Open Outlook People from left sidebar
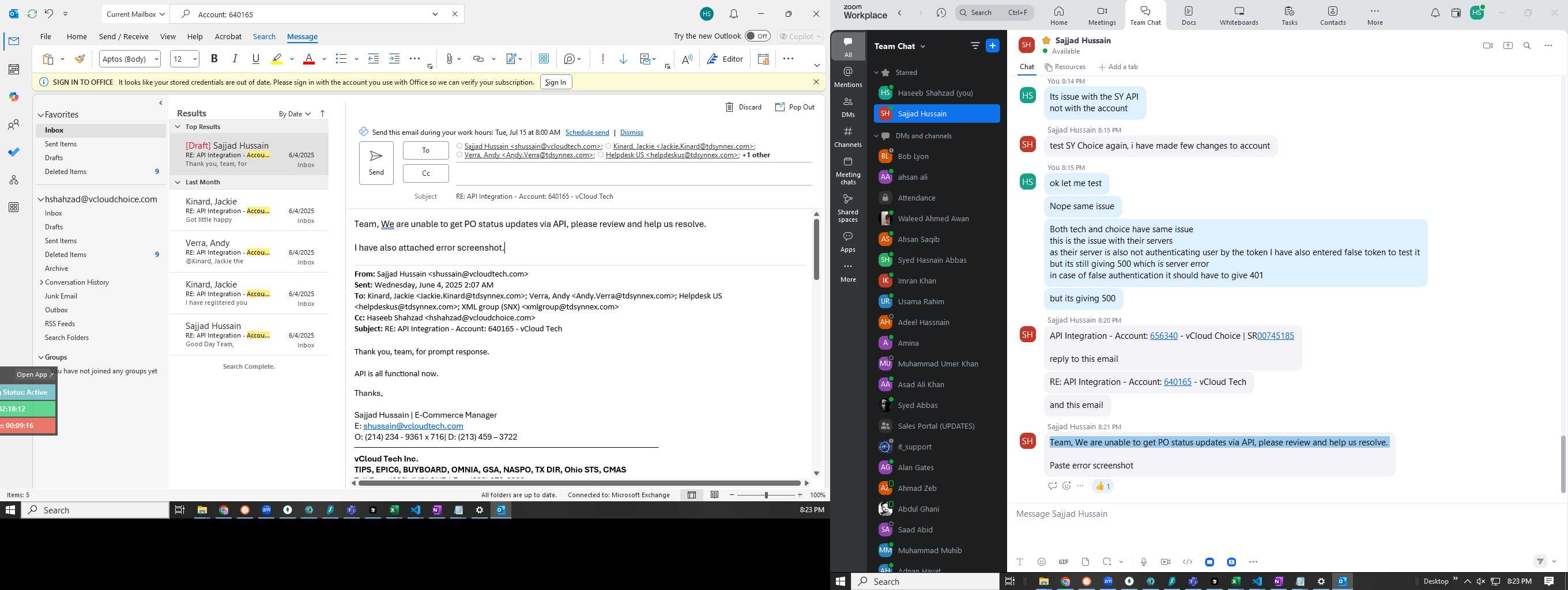 [x=13, y=124]
